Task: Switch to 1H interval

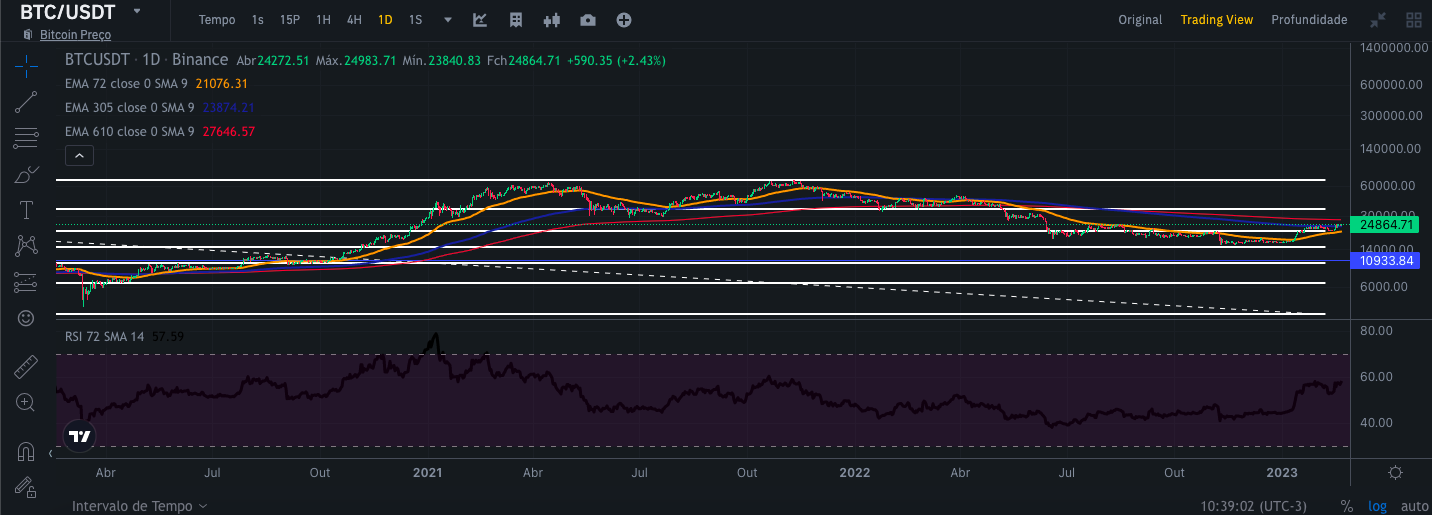Action: click(323, 20)
